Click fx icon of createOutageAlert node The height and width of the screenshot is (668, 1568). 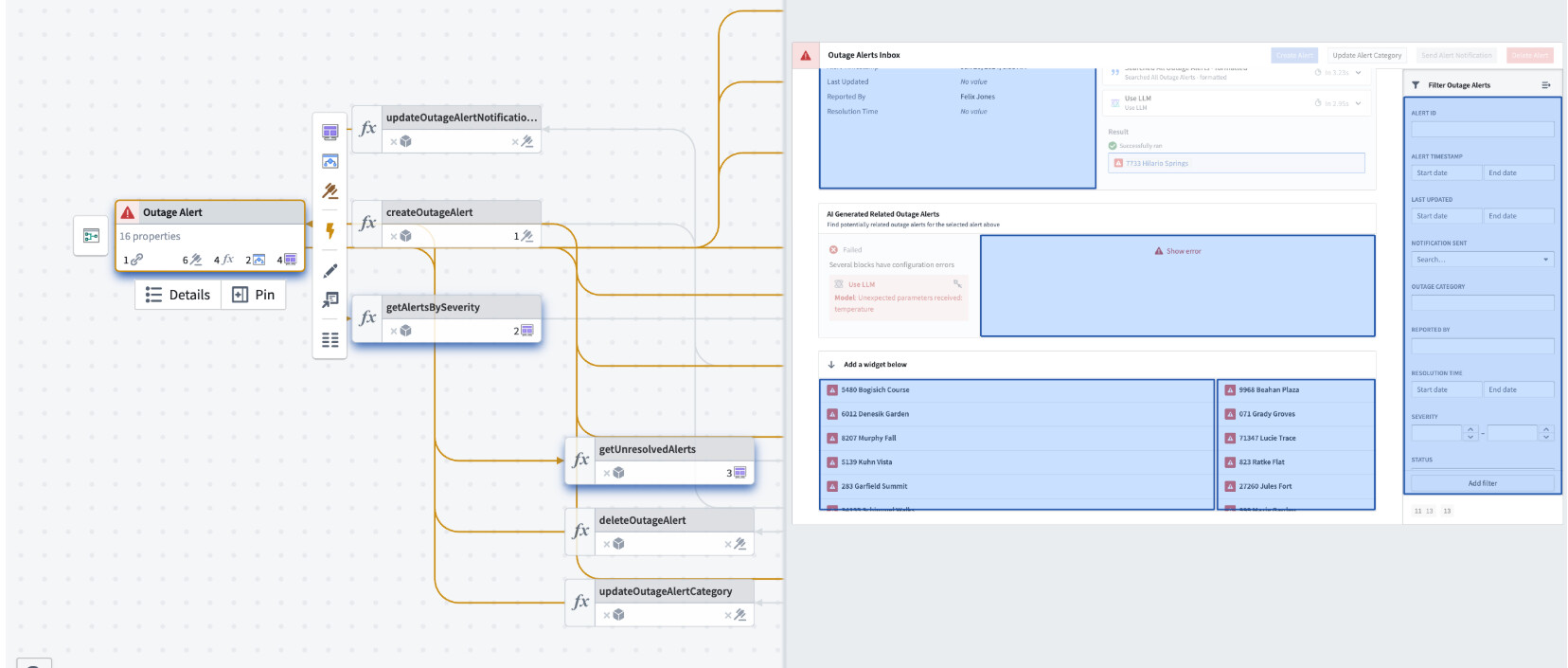(x=367, y=224)
